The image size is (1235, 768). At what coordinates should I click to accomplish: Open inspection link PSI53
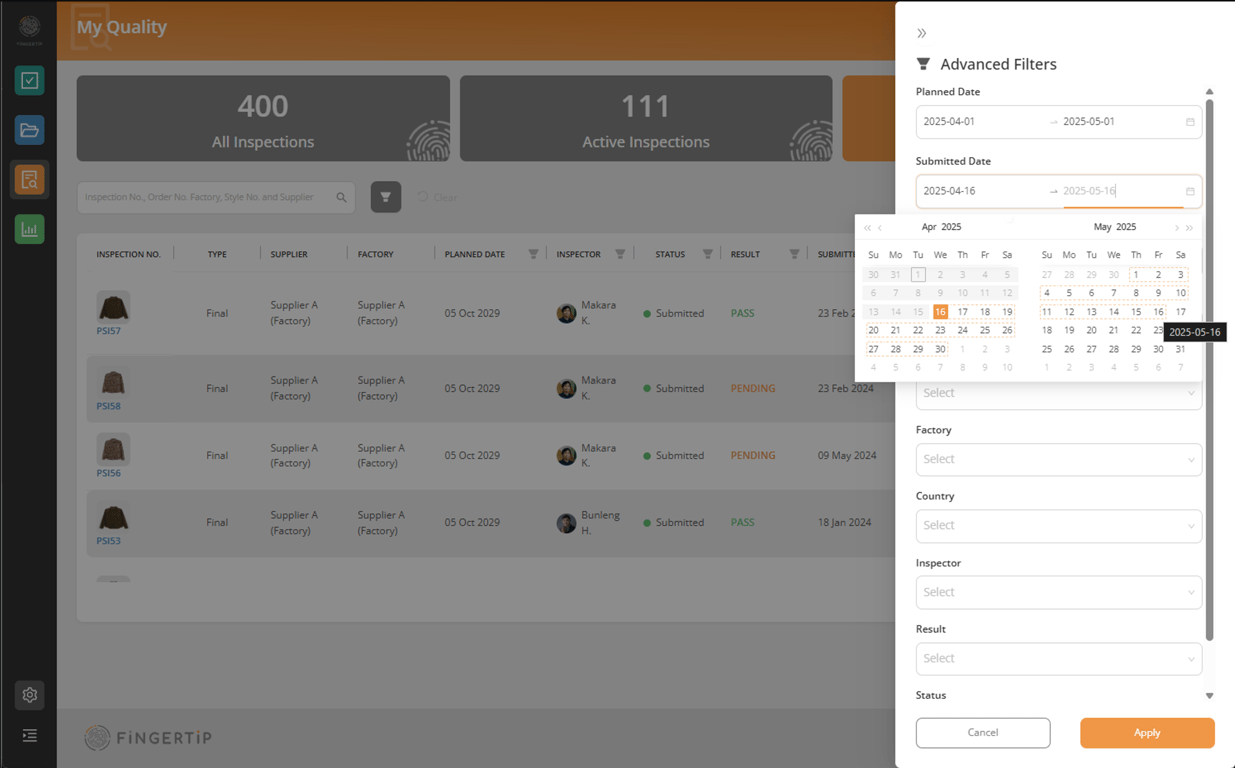[108, 541]
